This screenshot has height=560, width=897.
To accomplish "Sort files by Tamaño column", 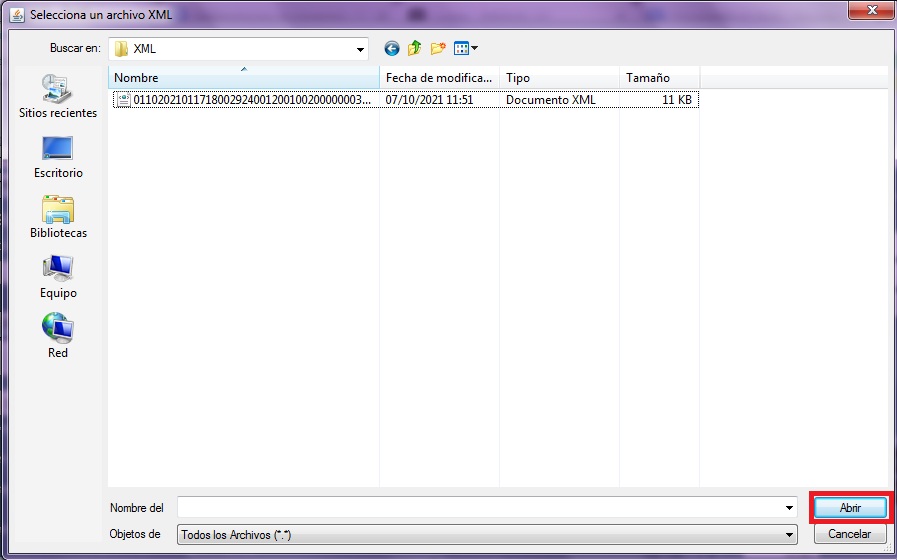I will (658, 78).
